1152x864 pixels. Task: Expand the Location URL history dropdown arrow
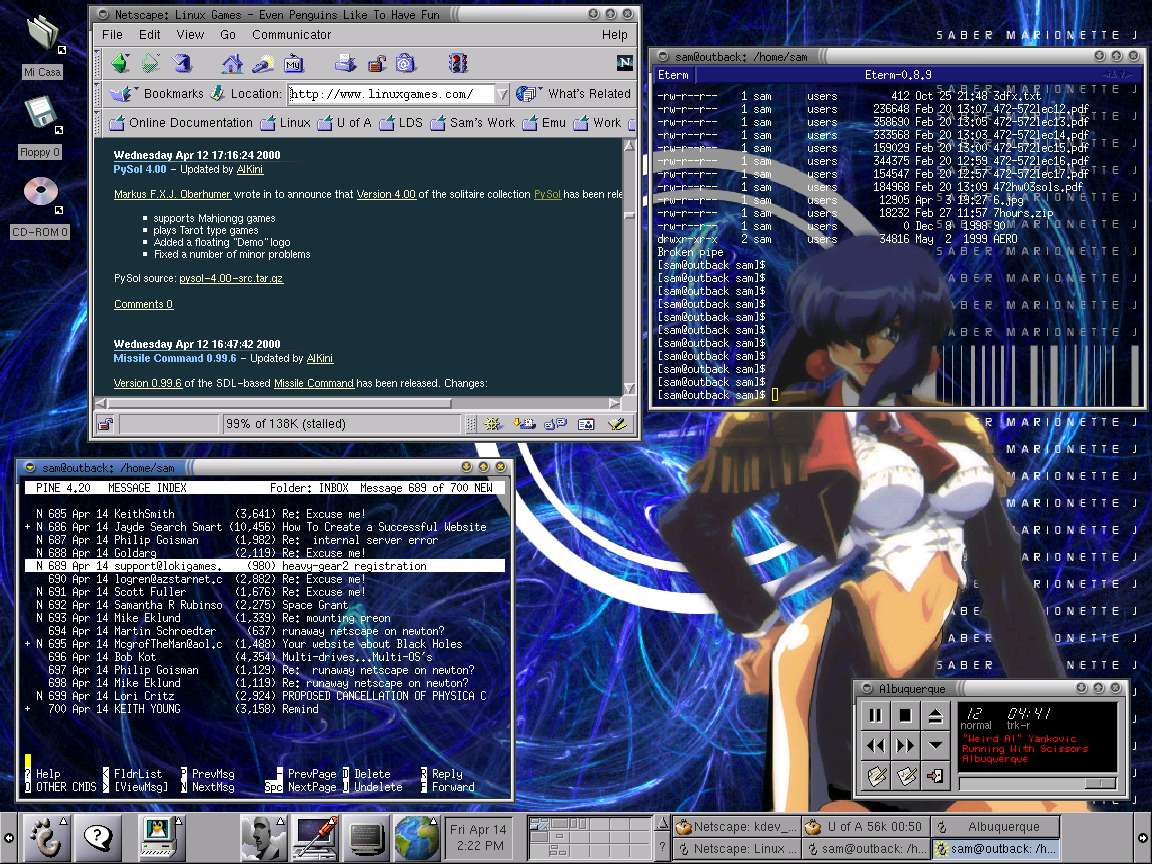coord(502,94)
